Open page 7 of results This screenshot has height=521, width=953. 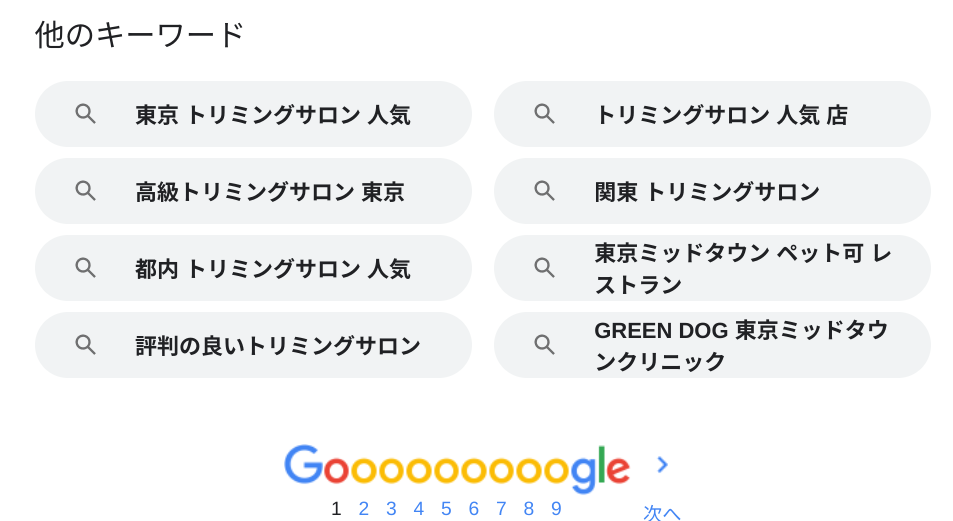click(501, 509)
